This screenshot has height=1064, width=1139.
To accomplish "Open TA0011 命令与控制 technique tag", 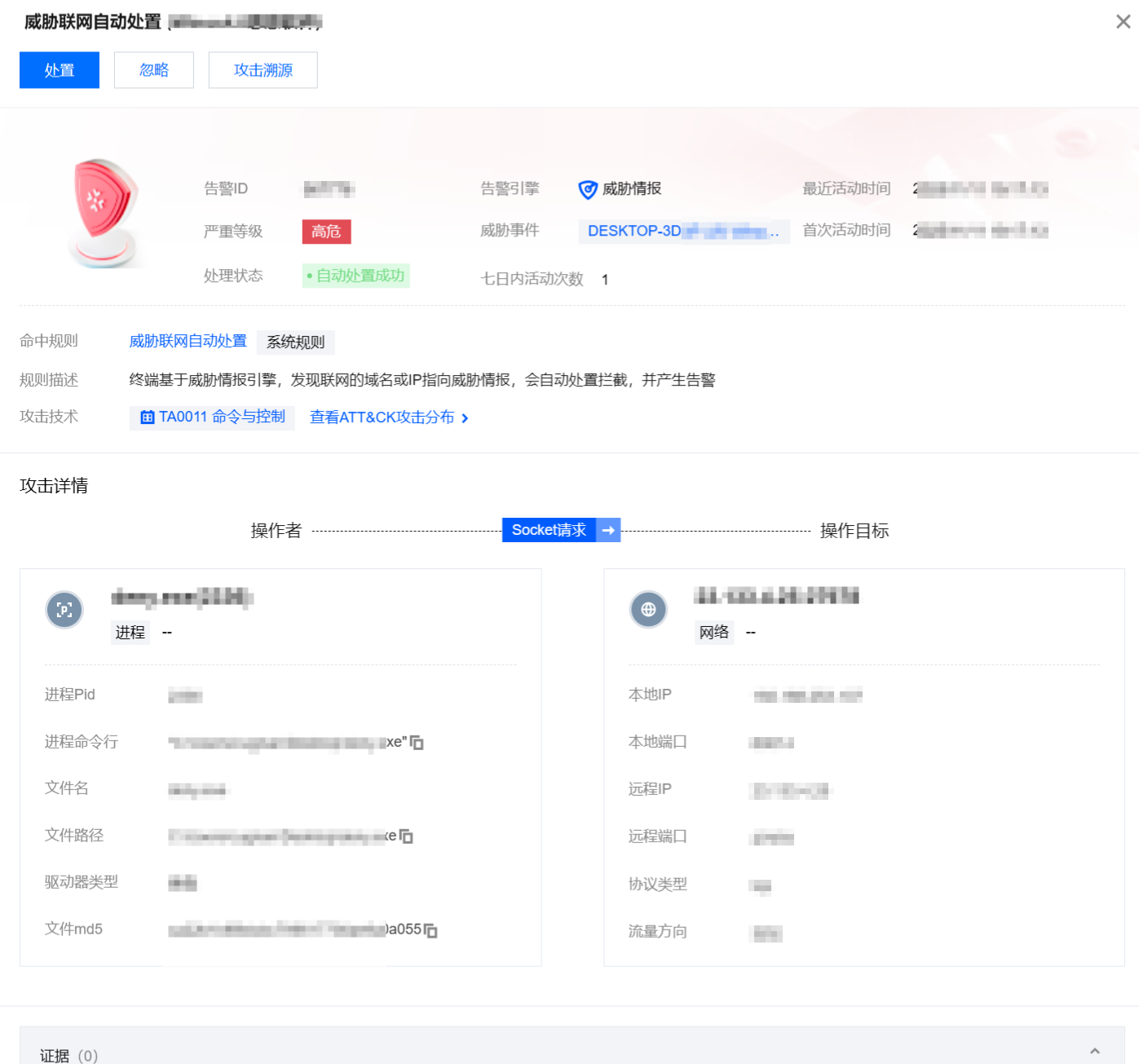I will click(x=212, y=417).
